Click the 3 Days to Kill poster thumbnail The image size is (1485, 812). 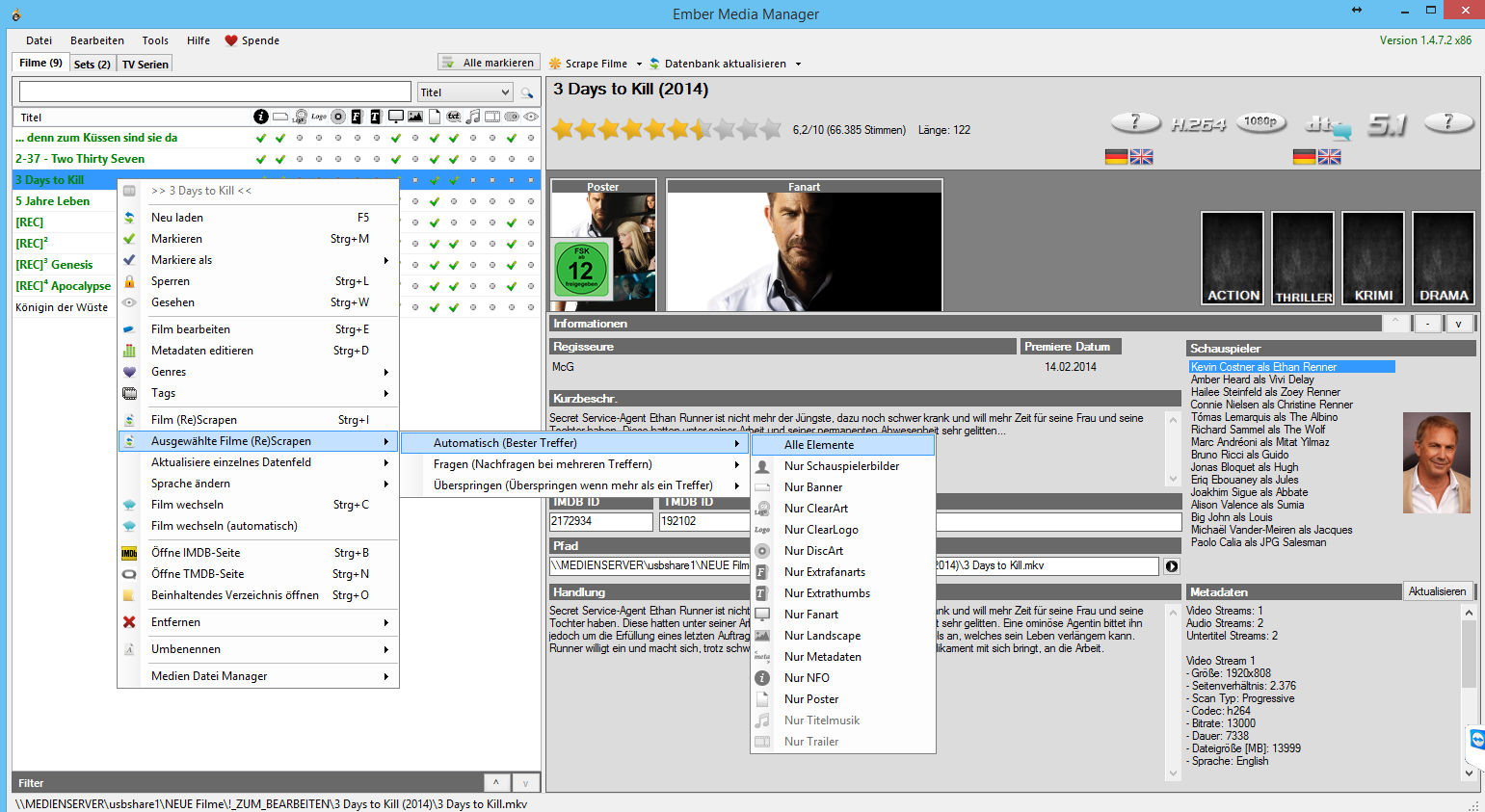point(603,250)
